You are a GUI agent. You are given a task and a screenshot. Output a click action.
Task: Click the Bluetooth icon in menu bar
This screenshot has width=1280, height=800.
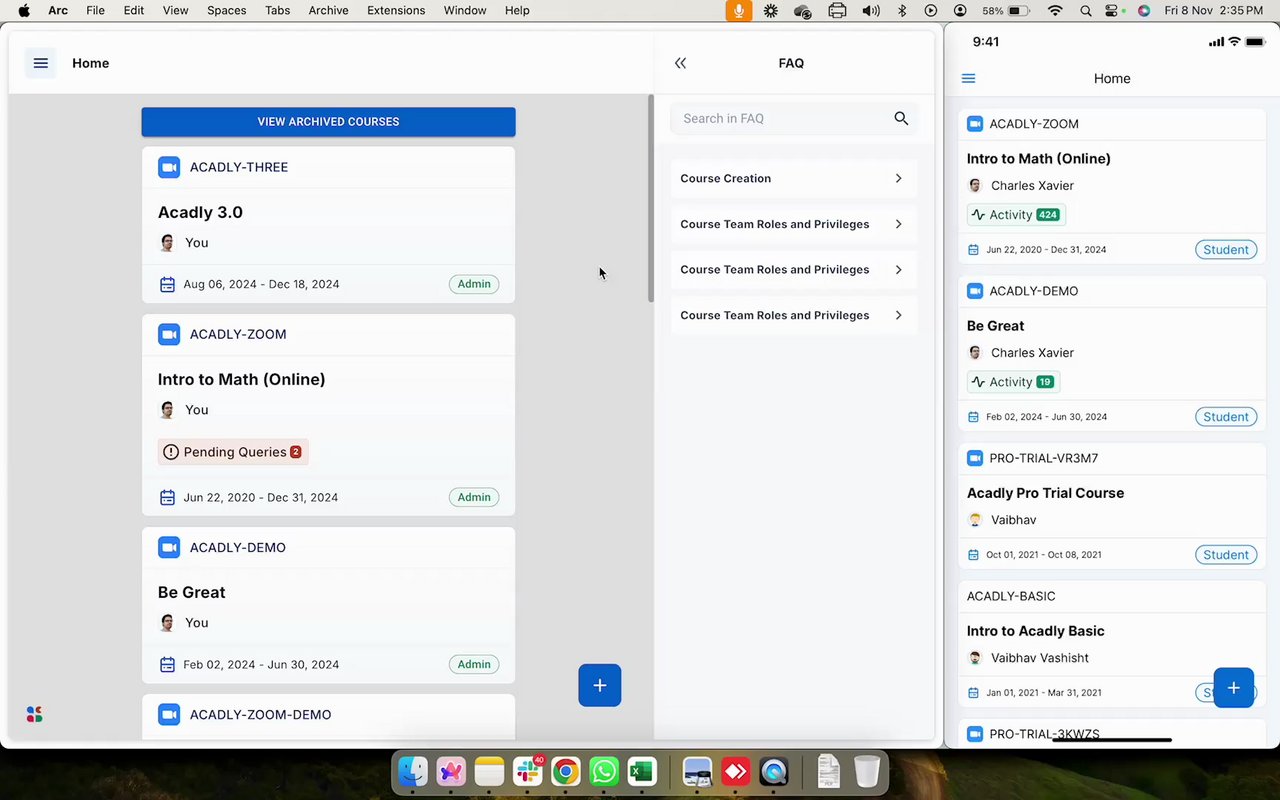(901, 10)
